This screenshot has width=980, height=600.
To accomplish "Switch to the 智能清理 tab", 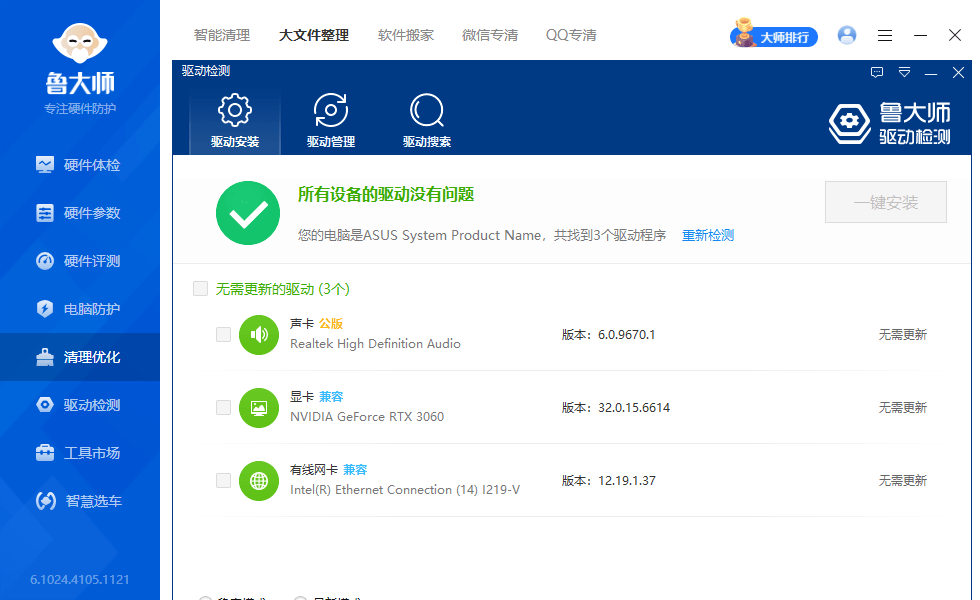I will (x=221, y=34).
